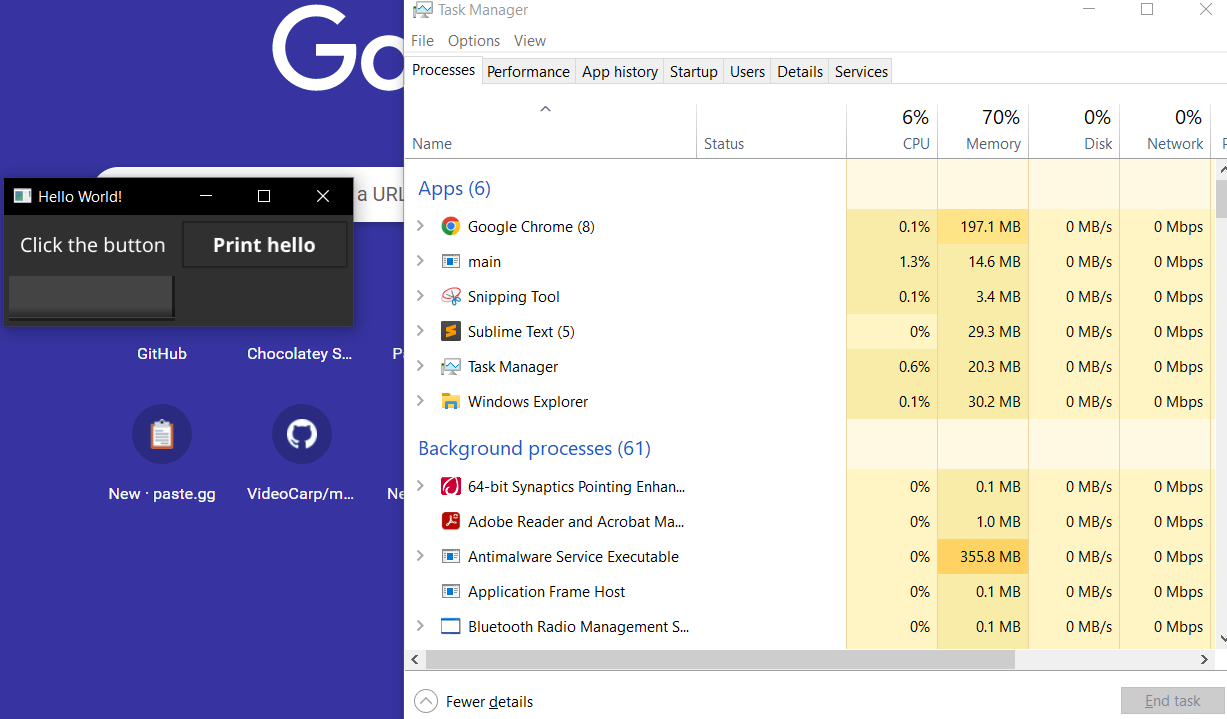Screen dimensions: 1227x719
Task: Sort processes by Network column
Action: [1165, 131]
